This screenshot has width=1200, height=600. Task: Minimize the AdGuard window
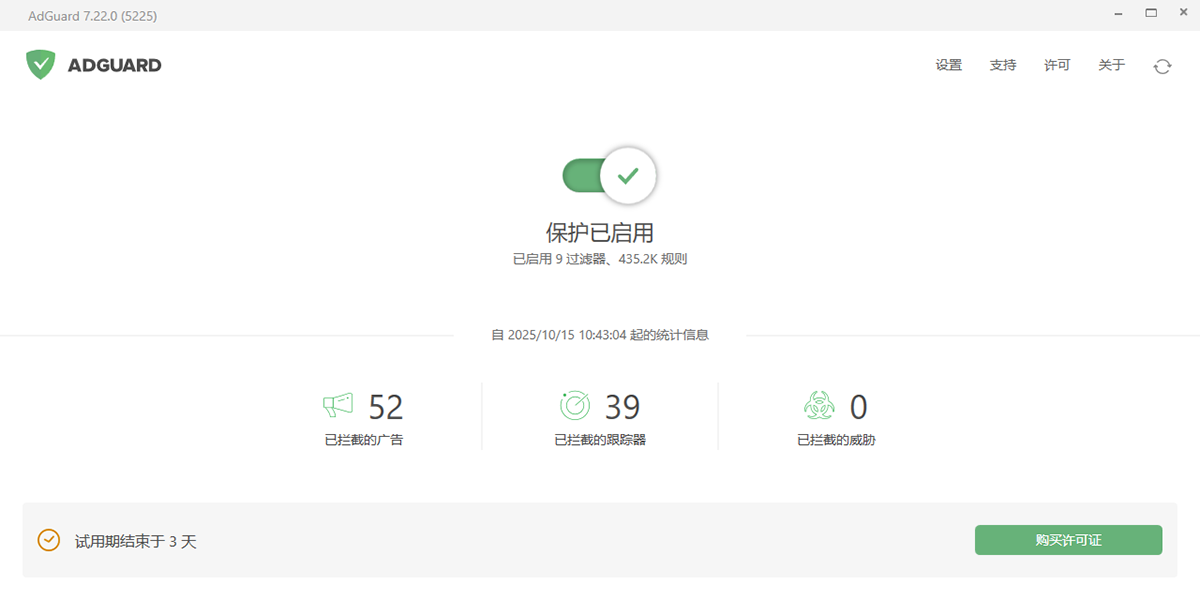pyautogui.click(x=1116, y=14)
